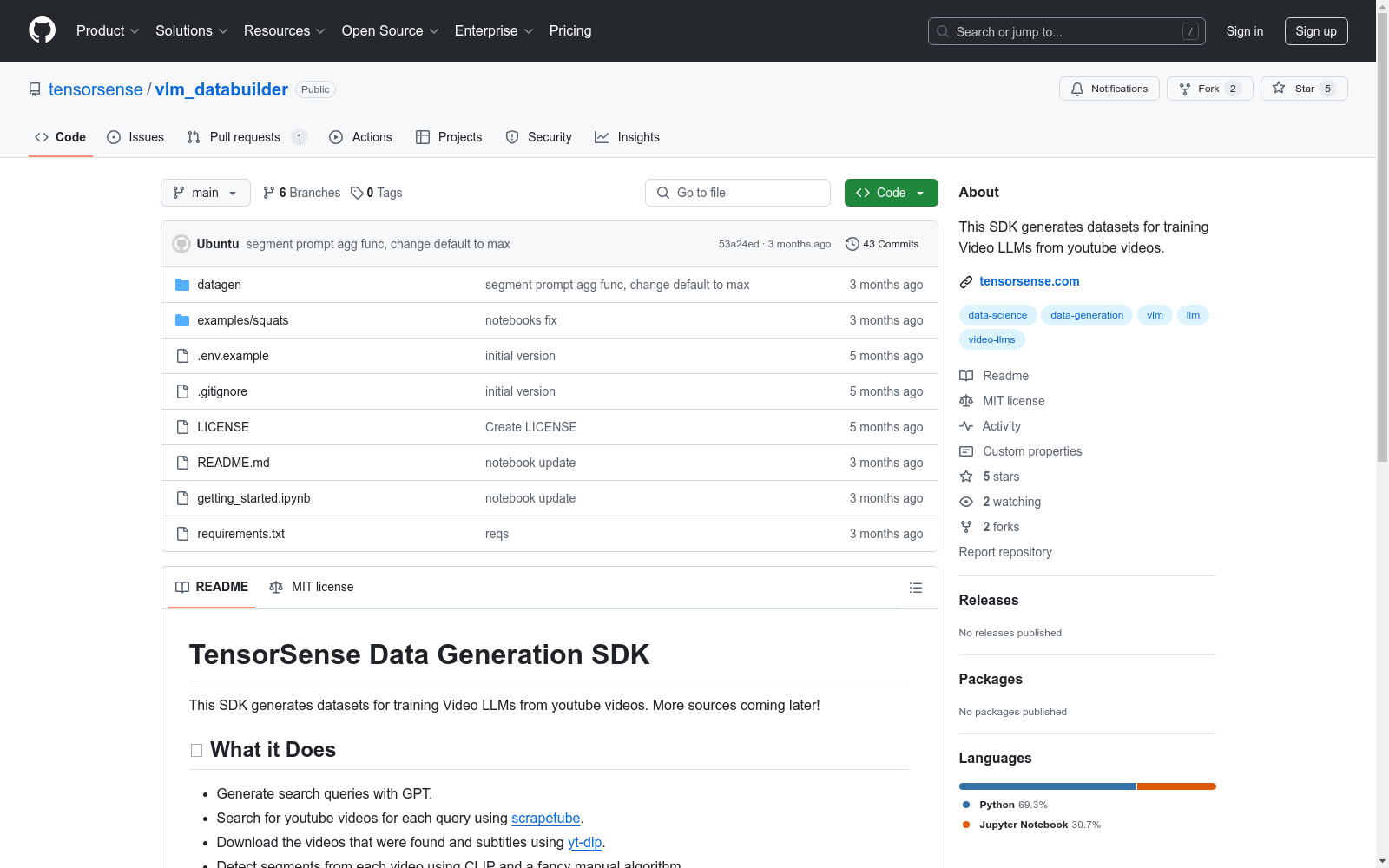Screen dimensions: 1389x868
Task: Click the examples/squats folder icon
Action: [x=182, y=320]
